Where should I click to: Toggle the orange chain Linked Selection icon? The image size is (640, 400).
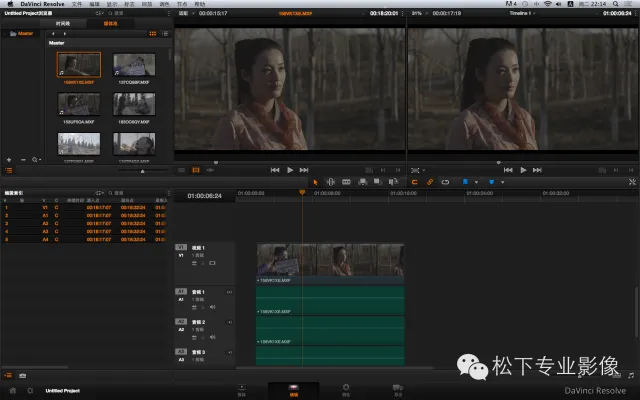[430, 182]
